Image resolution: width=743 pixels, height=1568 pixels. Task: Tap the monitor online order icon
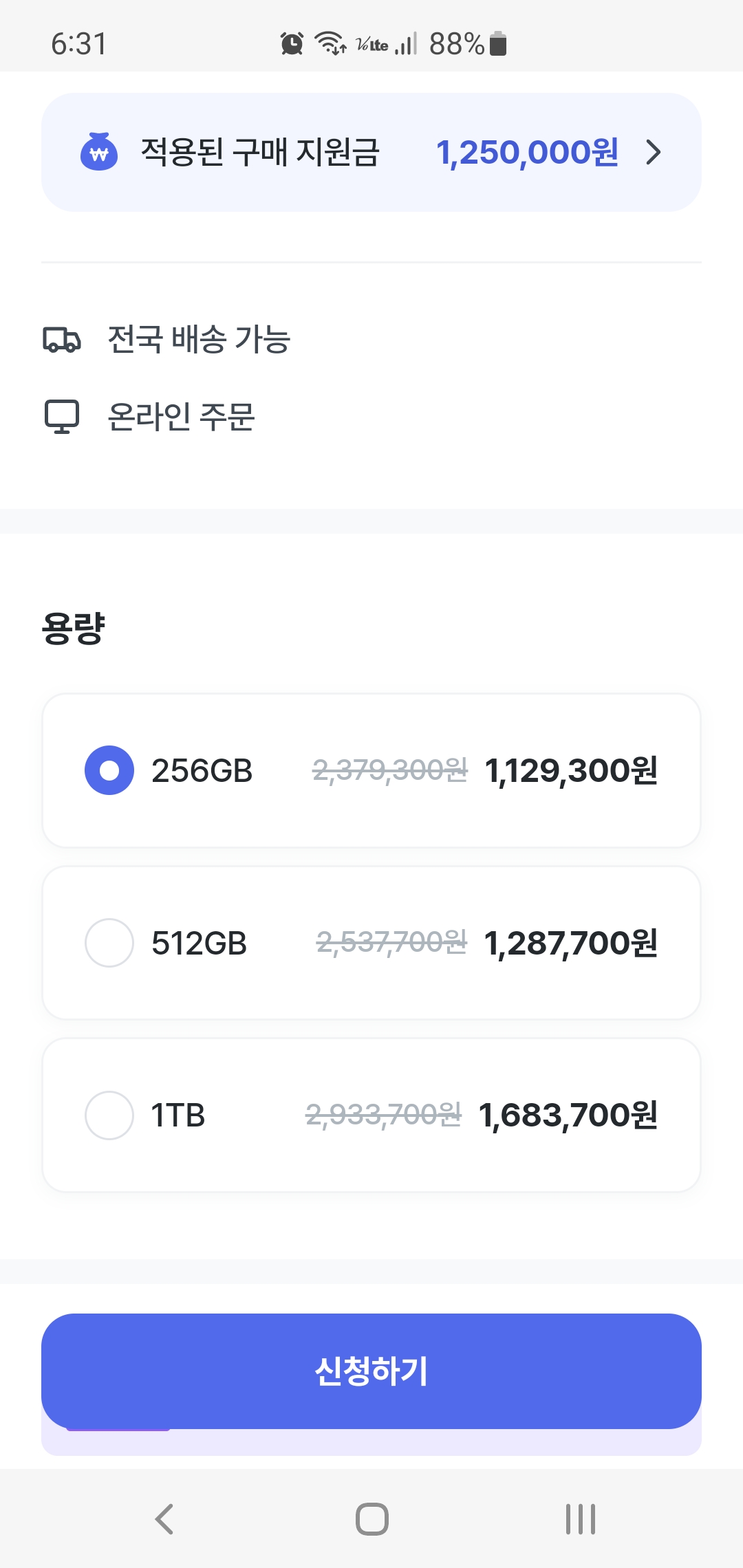[62, 417]
